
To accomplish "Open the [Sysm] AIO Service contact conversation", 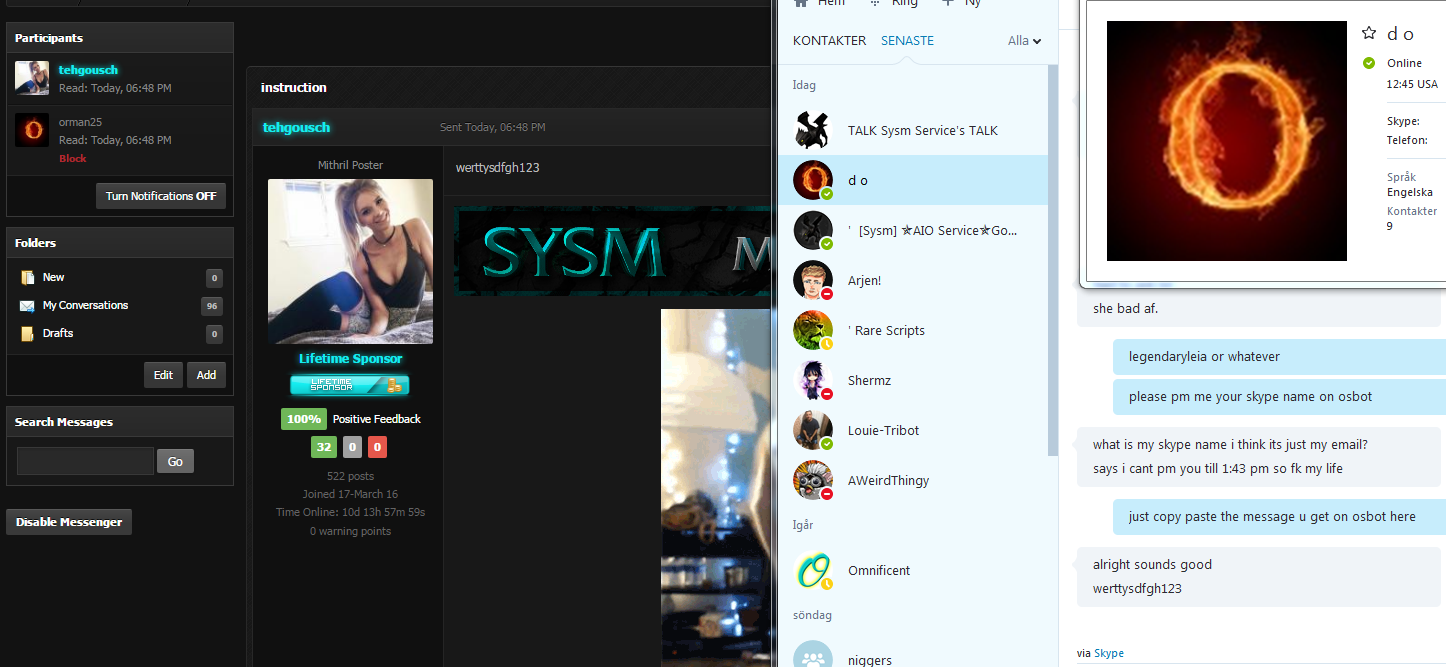I will (x=912, y=230).
